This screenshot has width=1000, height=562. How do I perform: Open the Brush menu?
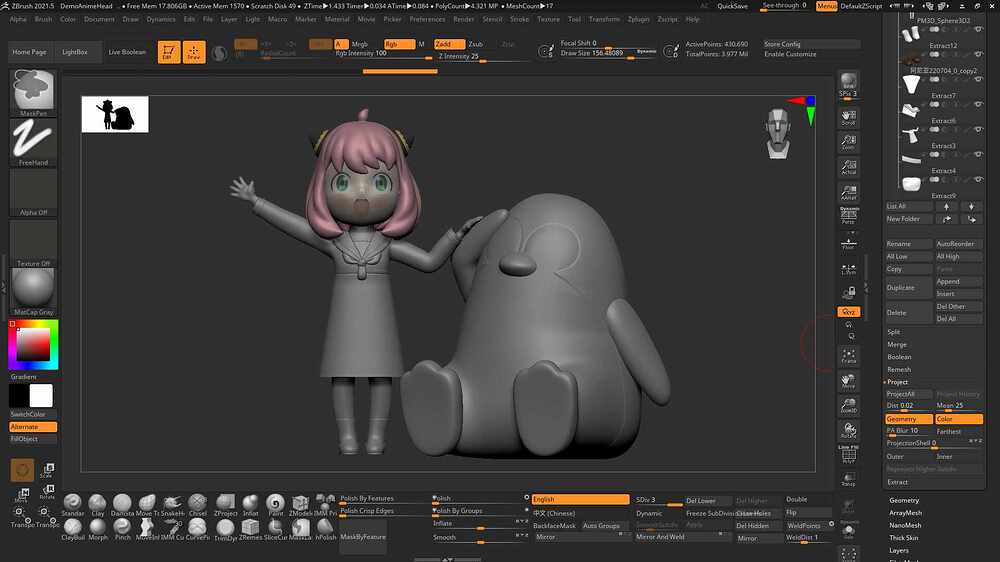point(43,19)
